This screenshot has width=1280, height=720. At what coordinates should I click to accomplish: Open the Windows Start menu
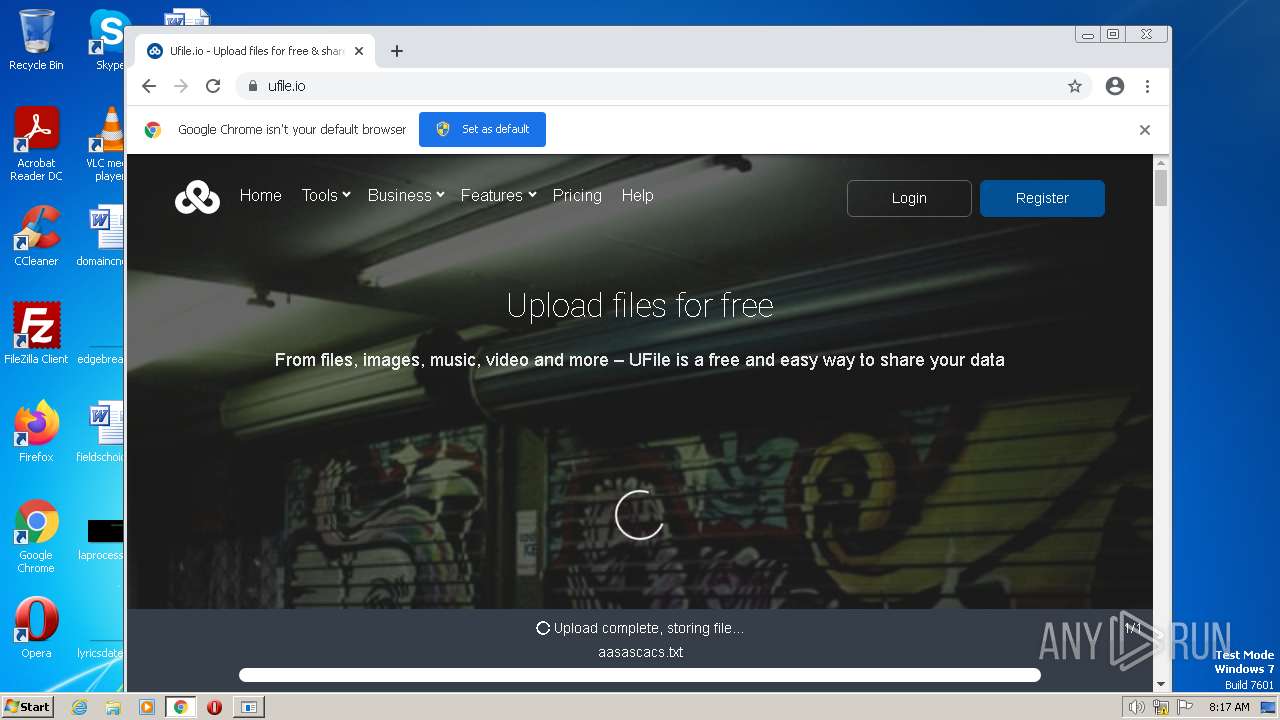click(x=28, y=706)
